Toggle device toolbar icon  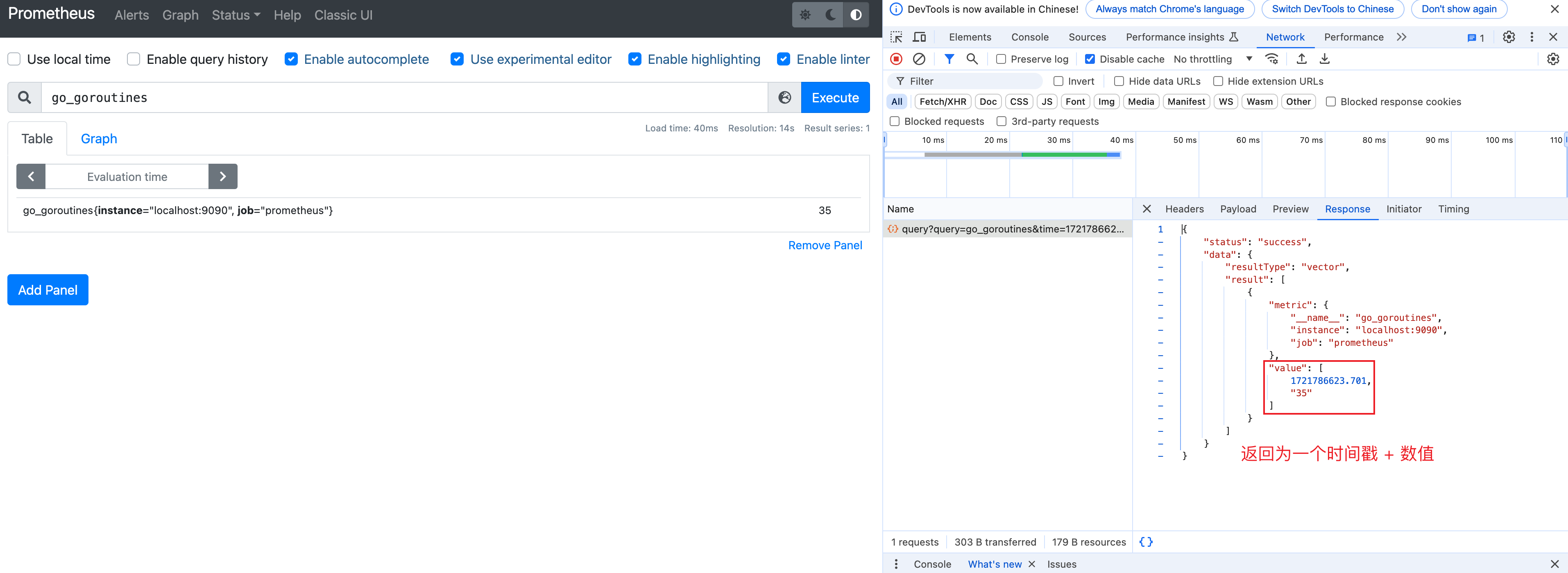coord(919,37)
